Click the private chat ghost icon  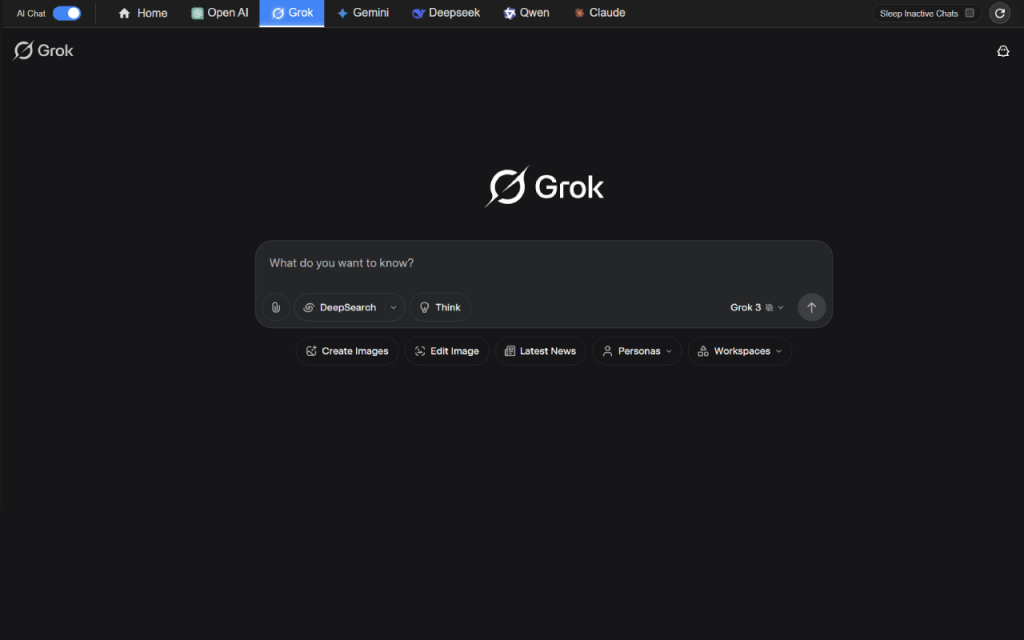tap(1002, 51)
